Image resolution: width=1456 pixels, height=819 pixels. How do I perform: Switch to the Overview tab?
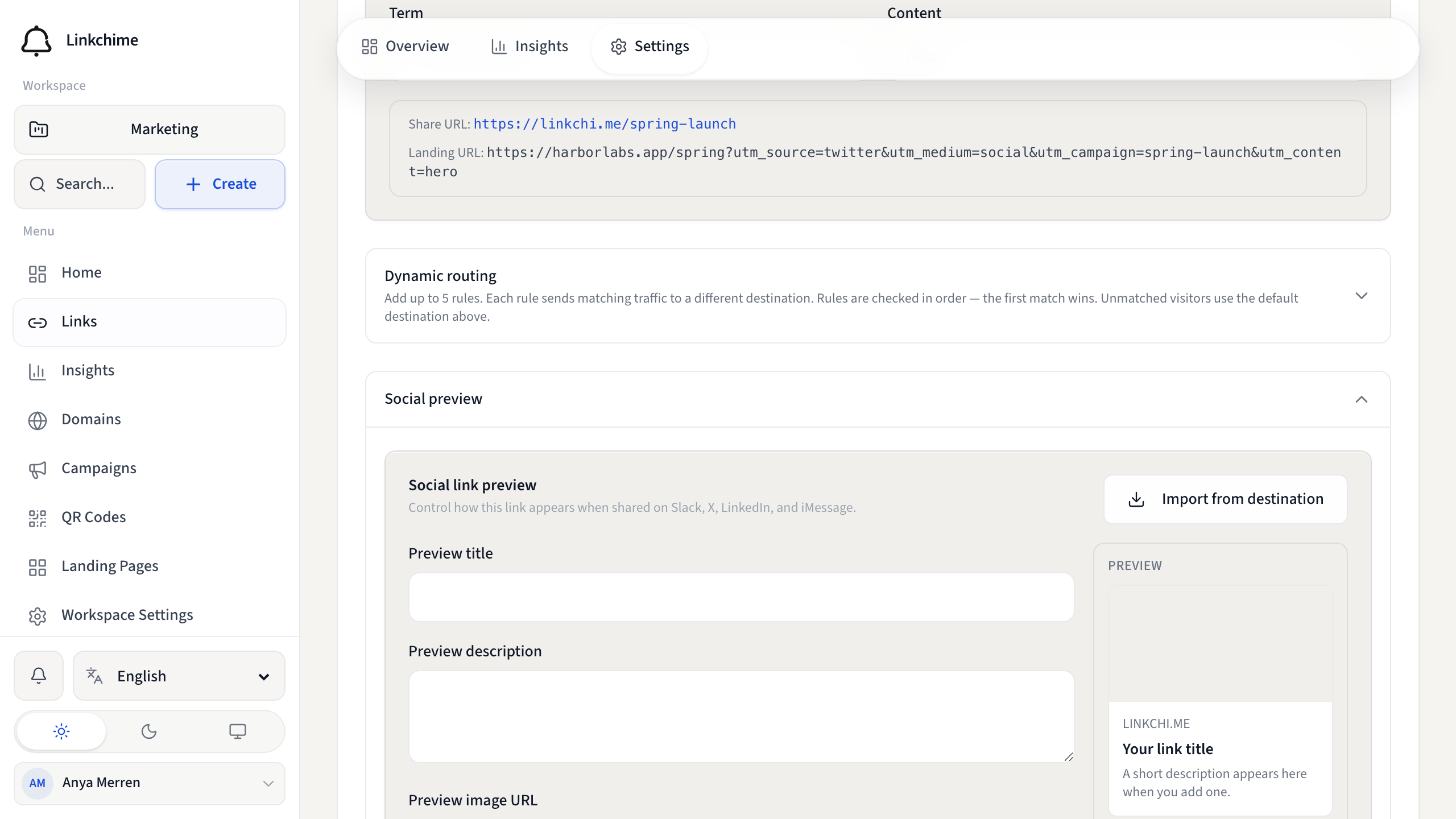click(406, 47)
